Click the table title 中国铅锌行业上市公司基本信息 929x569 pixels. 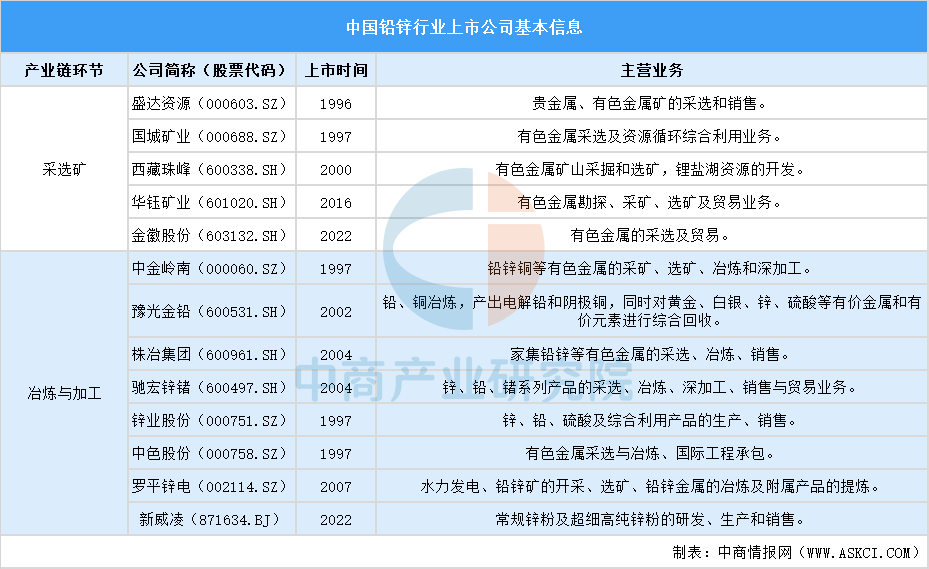[x=464, y=27]
